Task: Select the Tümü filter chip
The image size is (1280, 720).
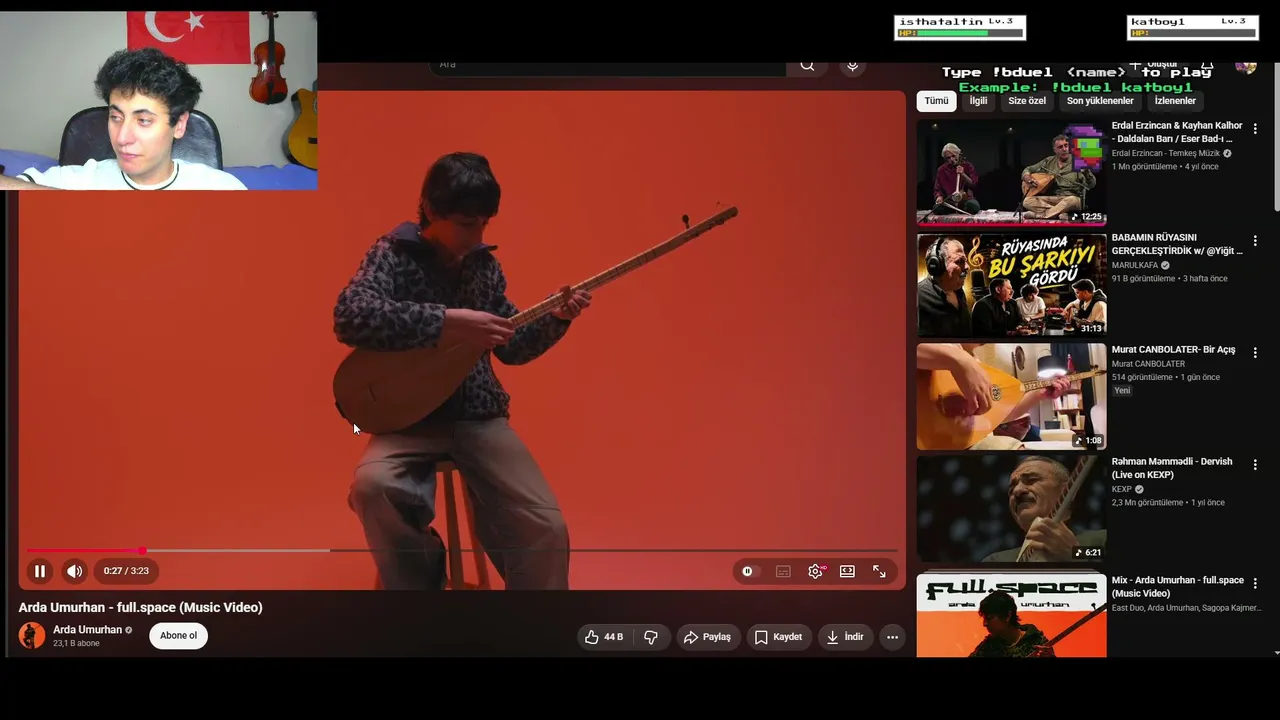Action: point(936,101)
